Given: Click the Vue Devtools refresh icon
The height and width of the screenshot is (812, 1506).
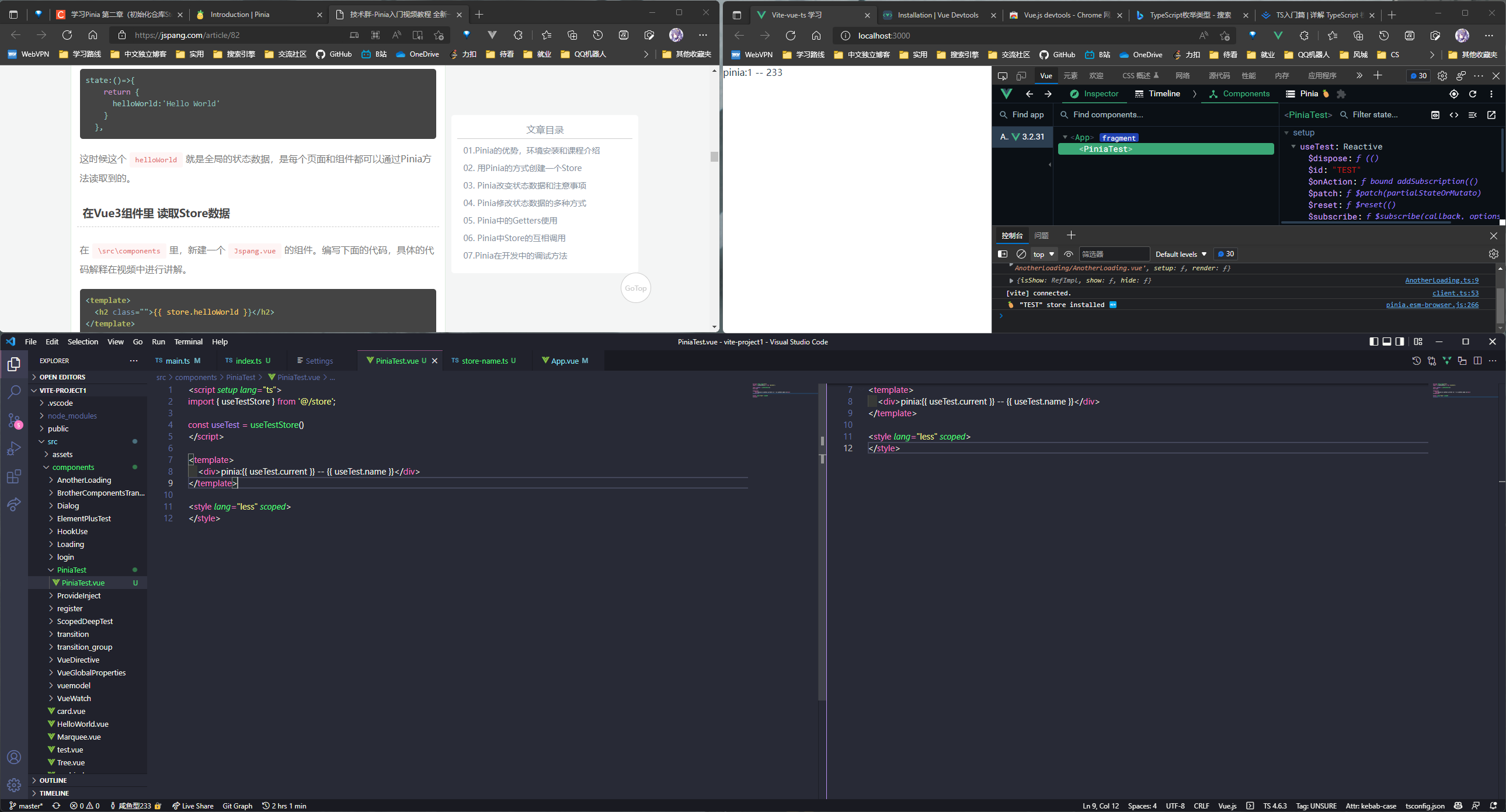Looking at the screenshot, I should point(1473,93).
